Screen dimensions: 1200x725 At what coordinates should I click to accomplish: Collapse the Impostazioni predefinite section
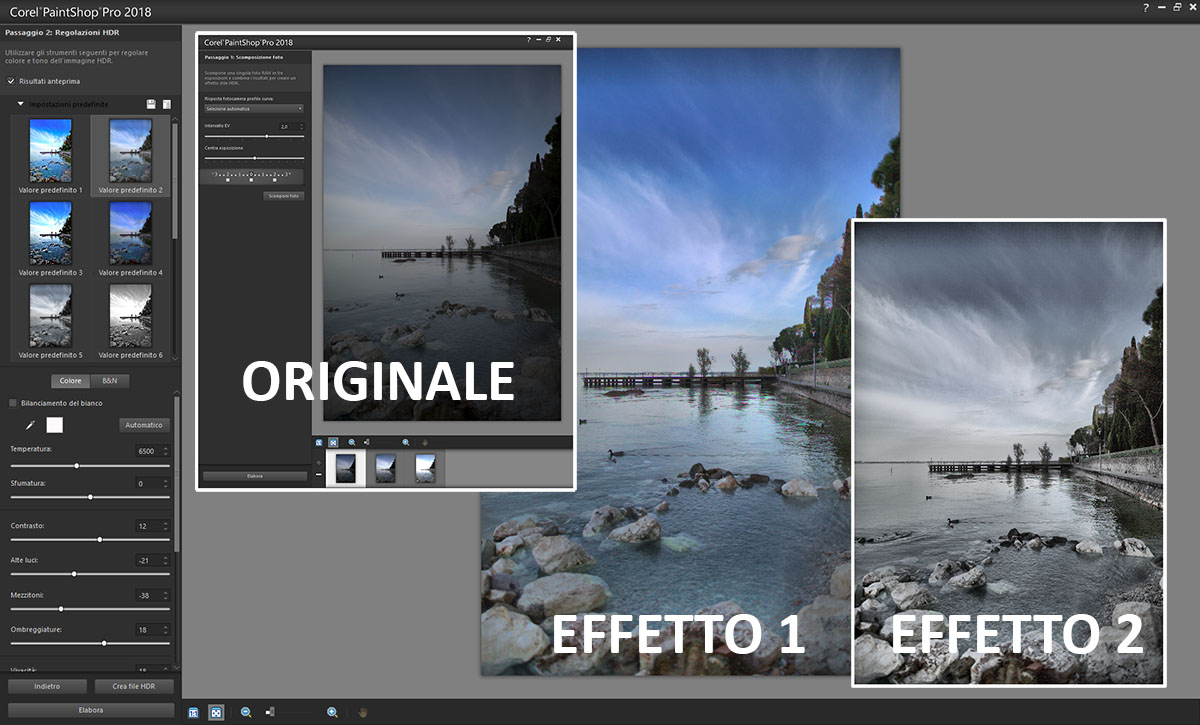pyautogui.click(x=20, y=104)
